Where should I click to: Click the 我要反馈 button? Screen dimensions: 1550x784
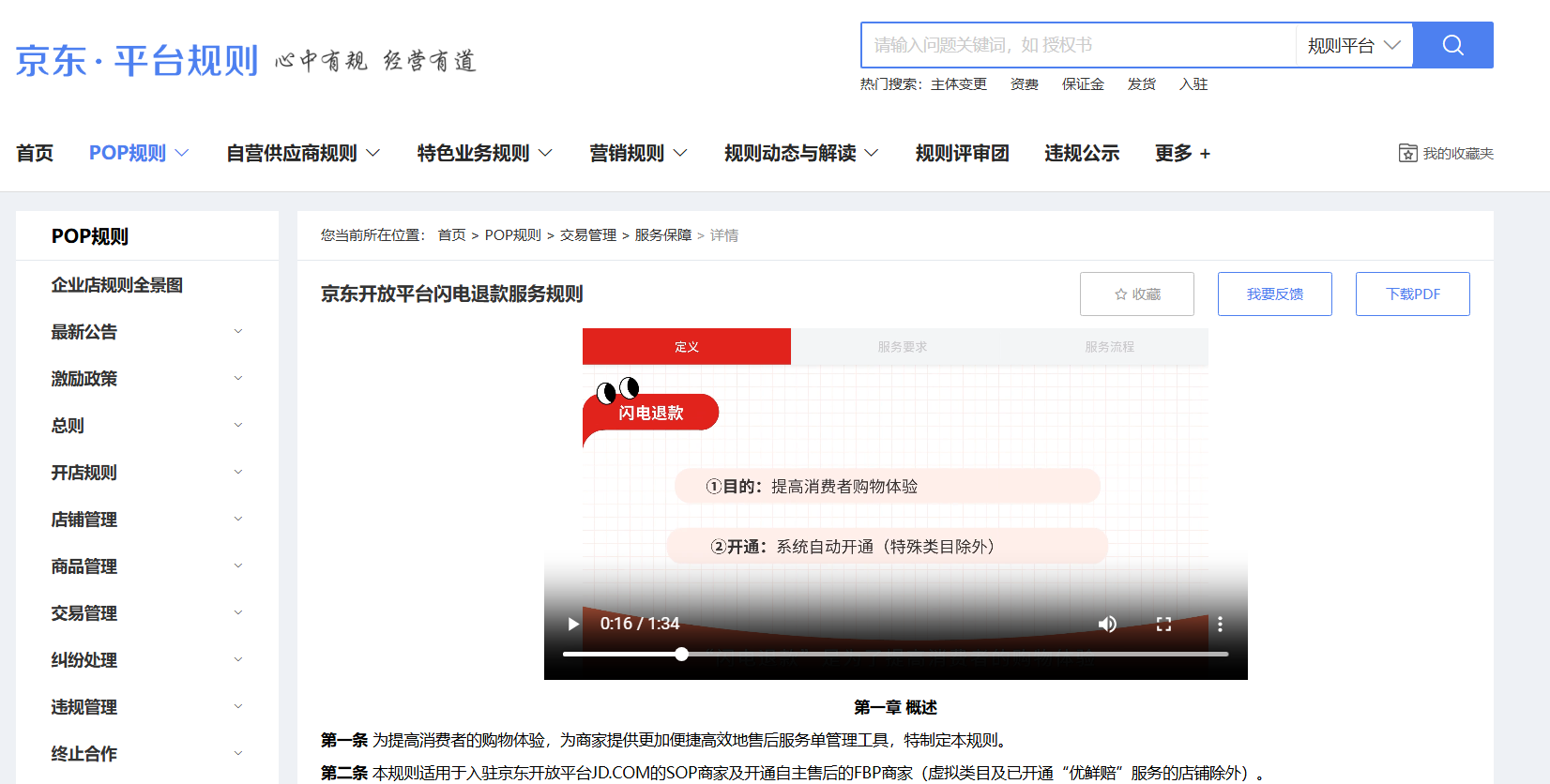(x=1275, y=294)
